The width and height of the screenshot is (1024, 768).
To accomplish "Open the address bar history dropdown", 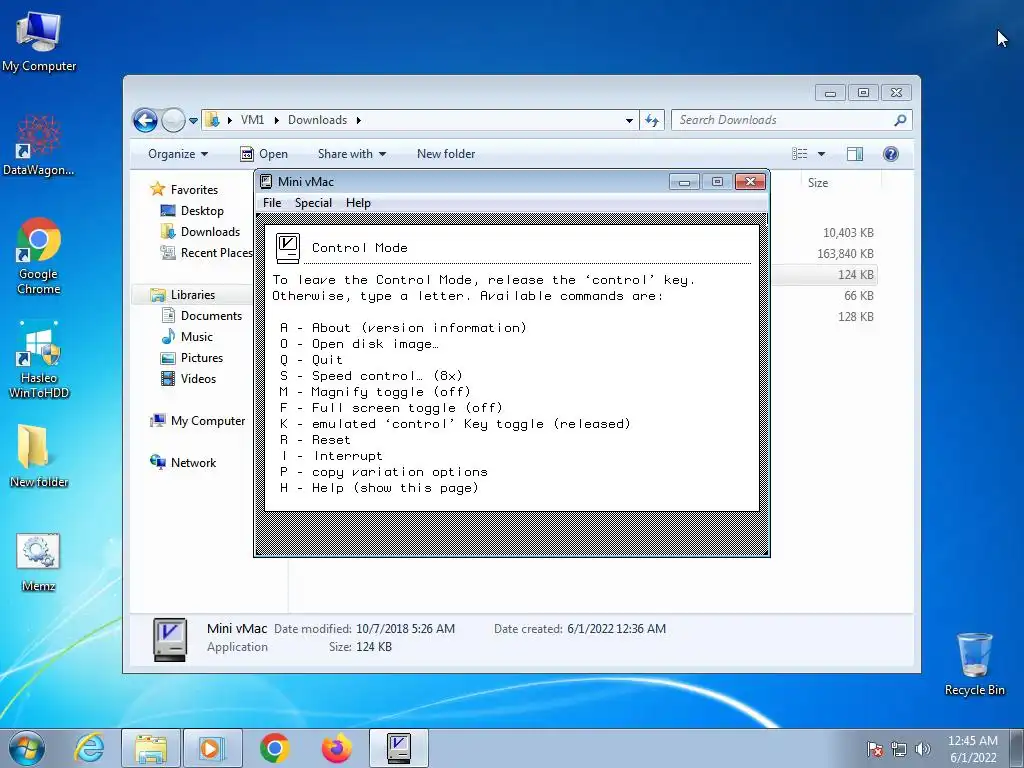I will pyautogui.click(x=629, y=120).
